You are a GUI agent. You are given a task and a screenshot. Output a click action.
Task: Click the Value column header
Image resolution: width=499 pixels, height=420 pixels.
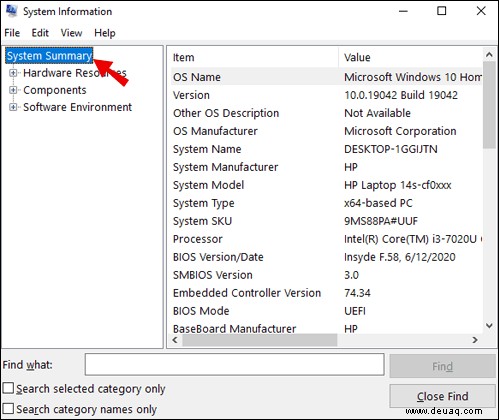411,57
